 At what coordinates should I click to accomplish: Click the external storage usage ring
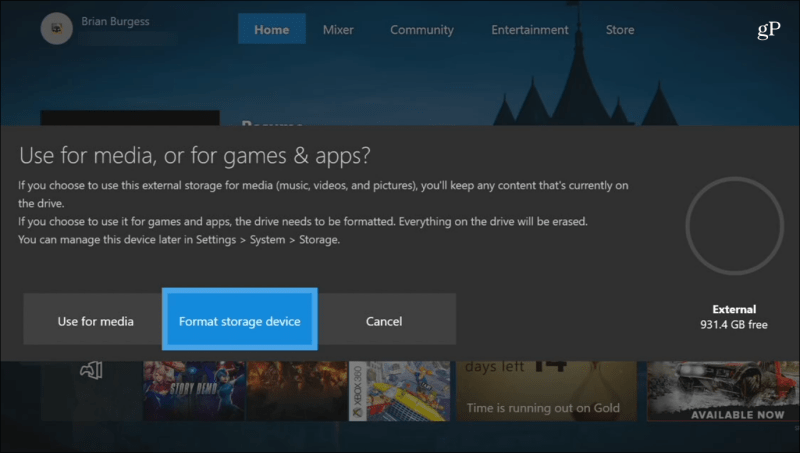click(x=734, y=225)
